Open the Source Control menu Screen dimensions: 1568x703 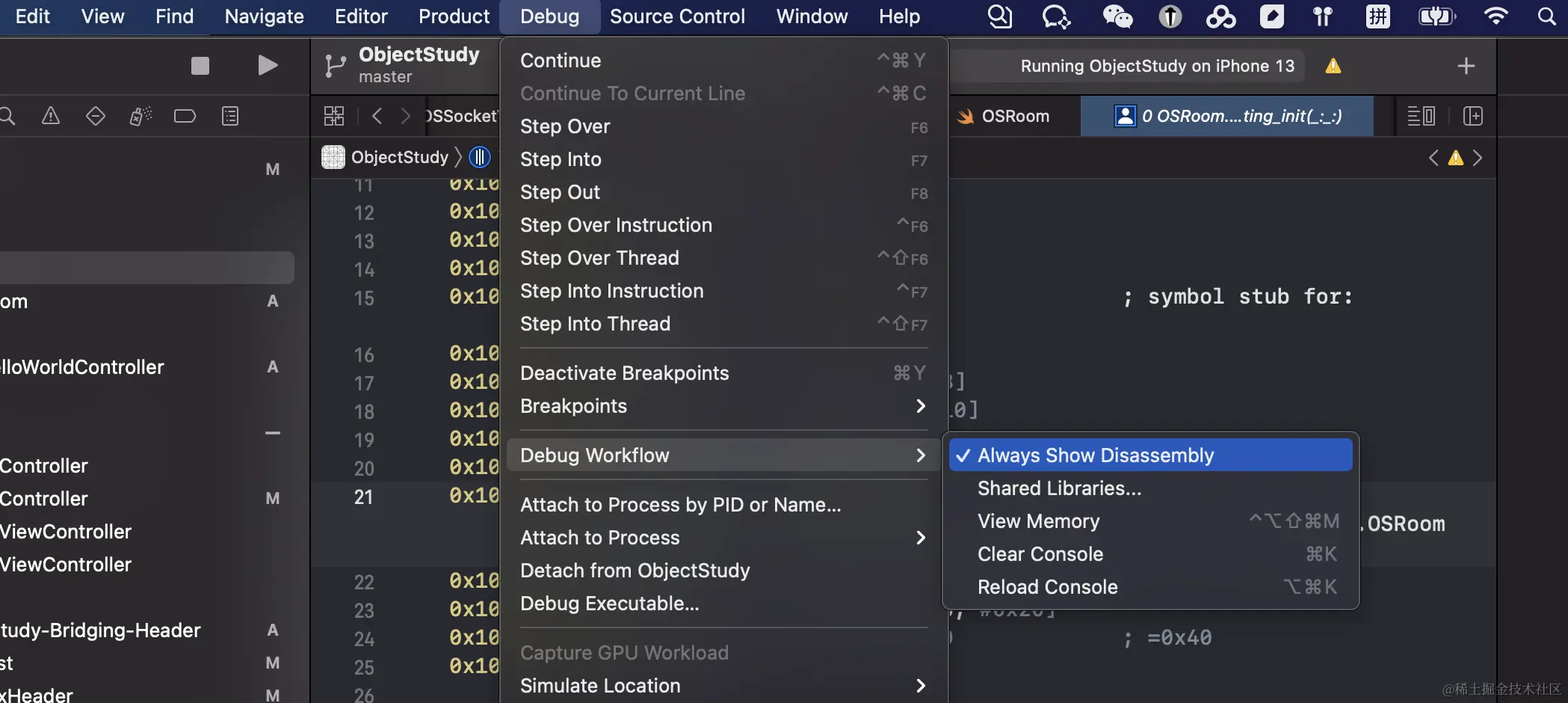tap(677, 16)
